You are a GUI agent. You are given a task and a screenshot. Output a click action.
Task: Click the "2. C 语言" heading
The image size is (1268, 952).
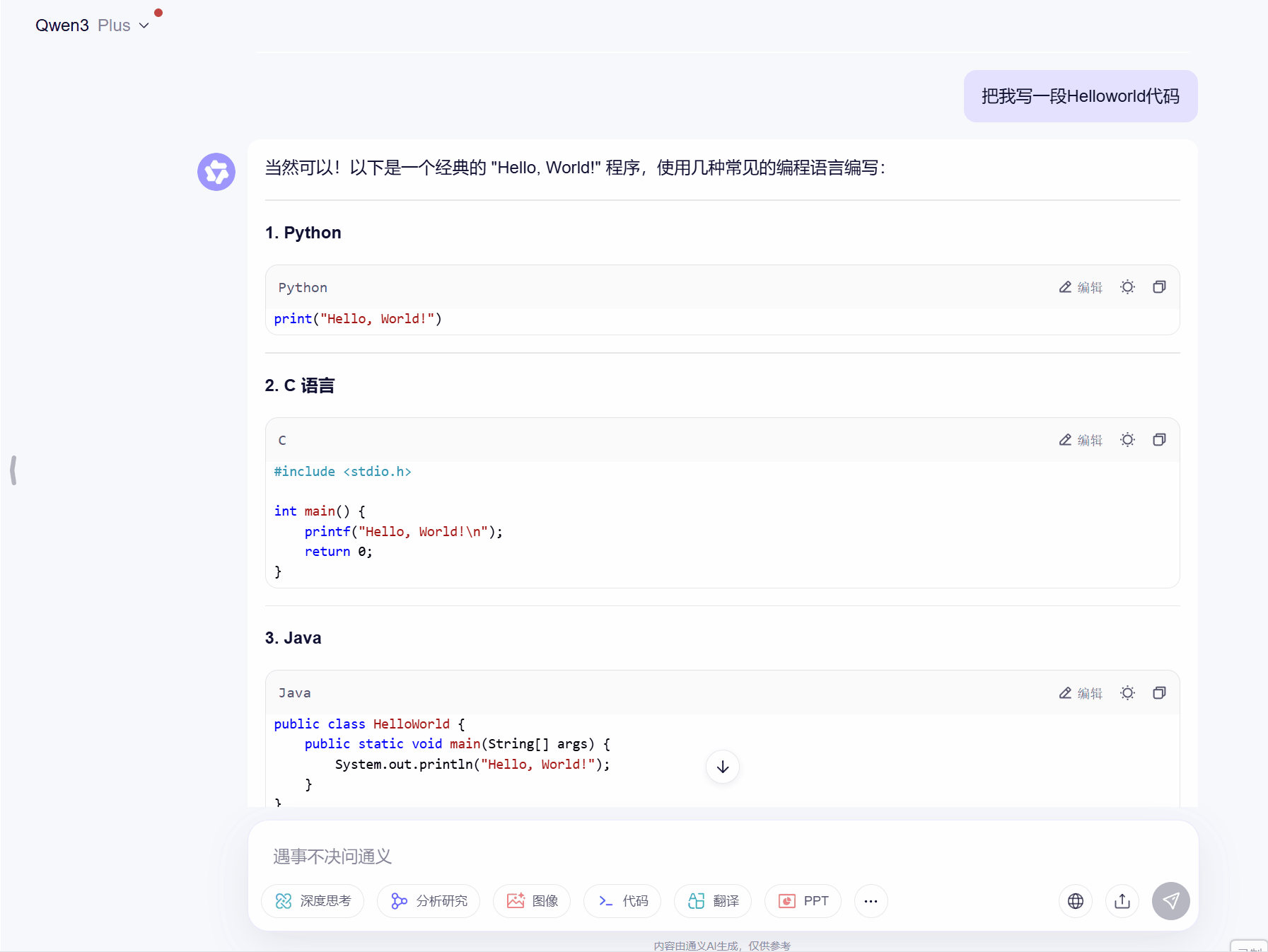[300, 385]
